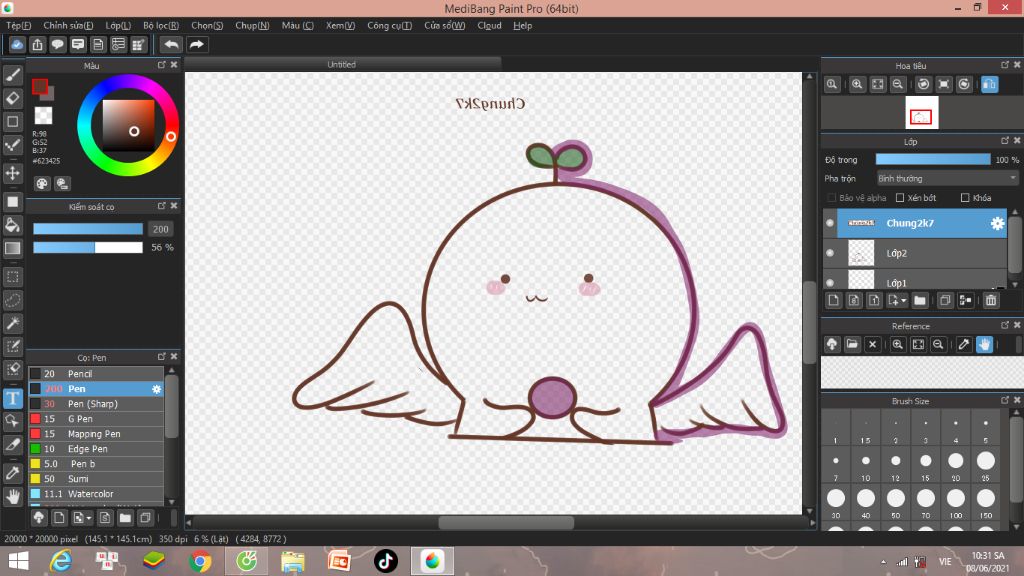Undock the Brush Size panel
Viewport: 1024px width, 576px height.
1004,400
